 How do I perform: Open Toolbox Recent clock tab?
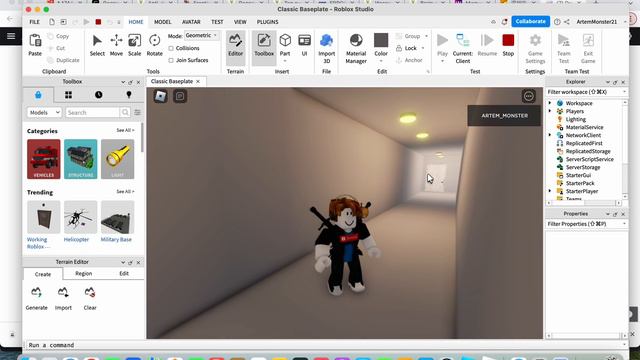point(98,95)
